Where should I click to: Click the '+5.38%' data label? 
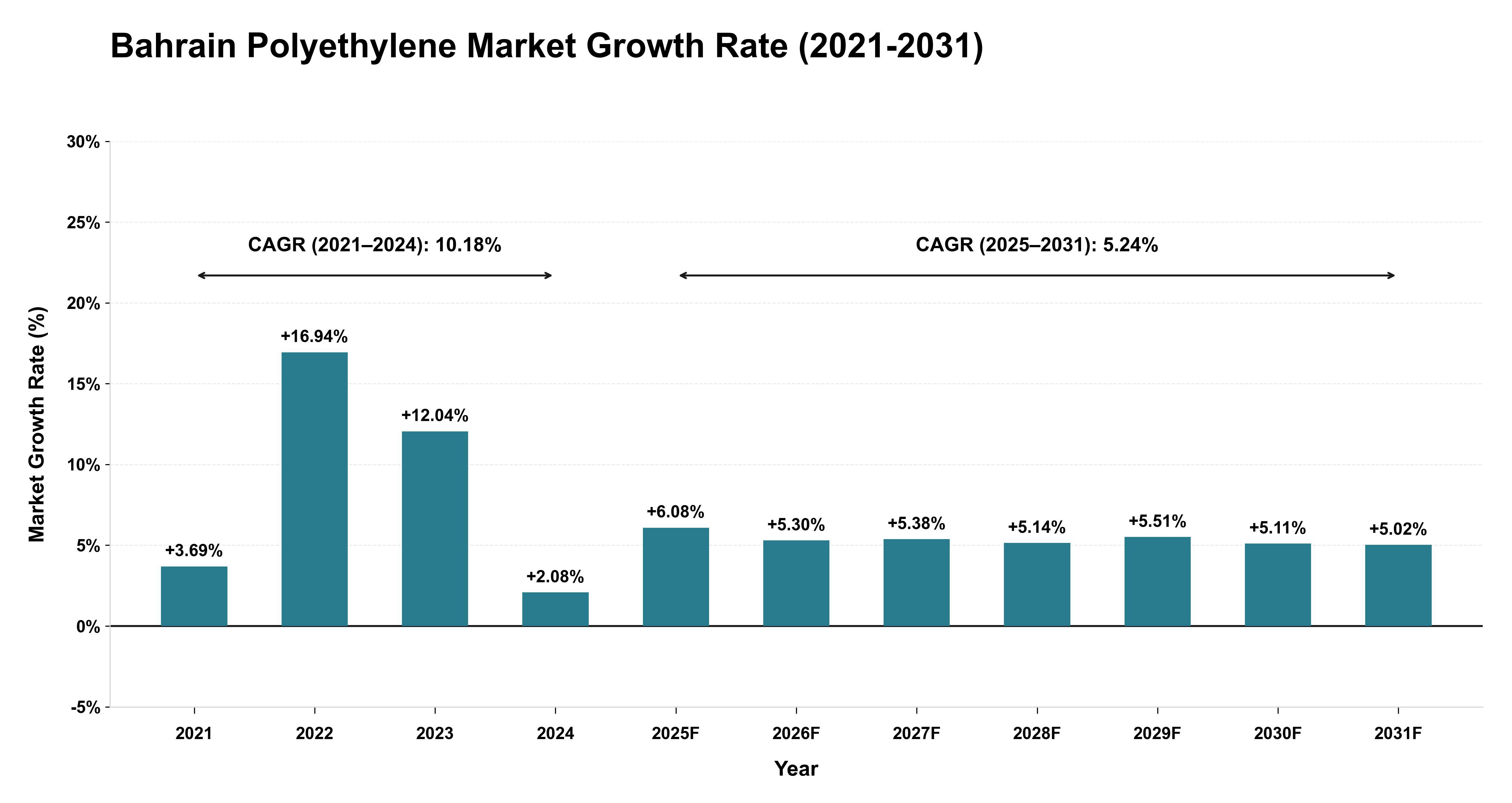coord(916,523)
